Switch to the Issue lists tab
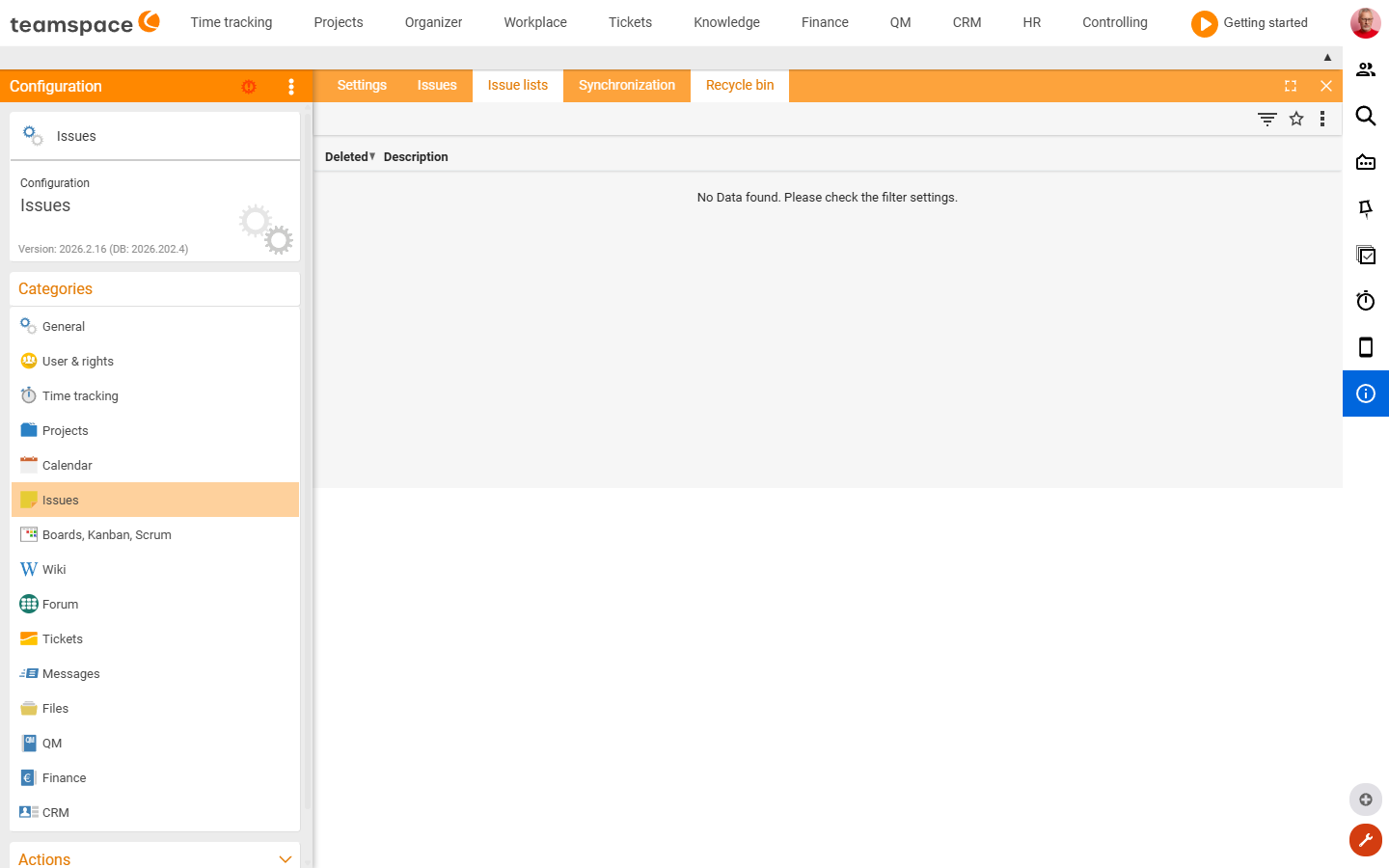1389x868 pixels. (x=518, y=86)
